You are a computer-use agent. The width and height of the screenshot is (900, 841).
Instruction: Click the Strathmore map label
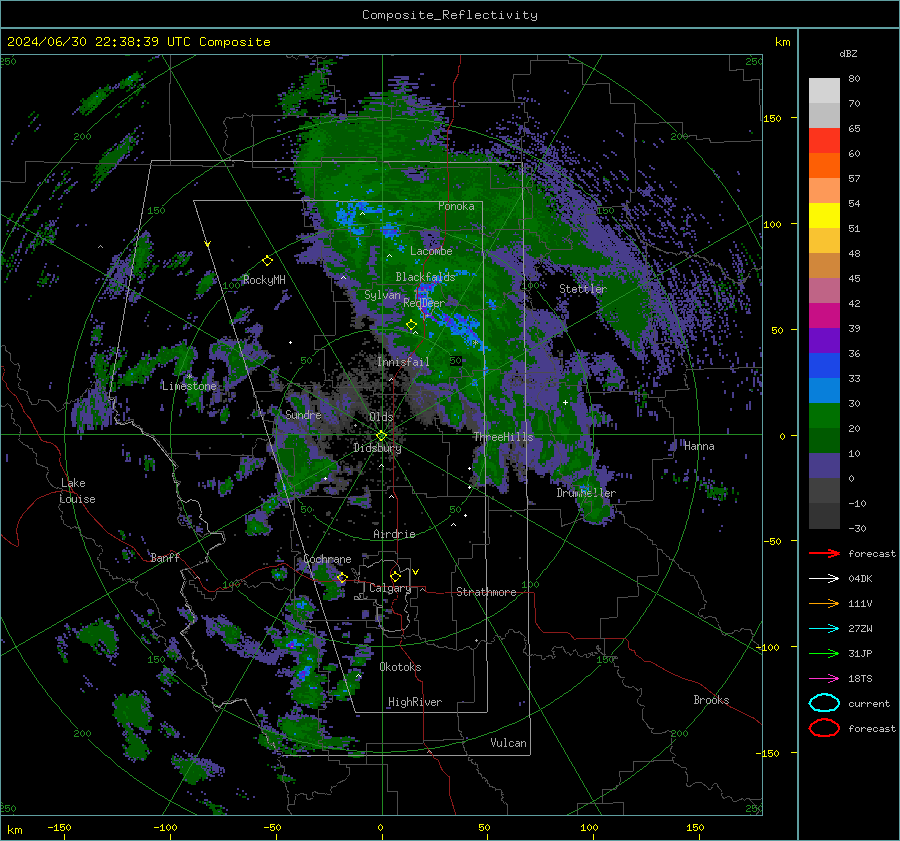pos(486,592)
